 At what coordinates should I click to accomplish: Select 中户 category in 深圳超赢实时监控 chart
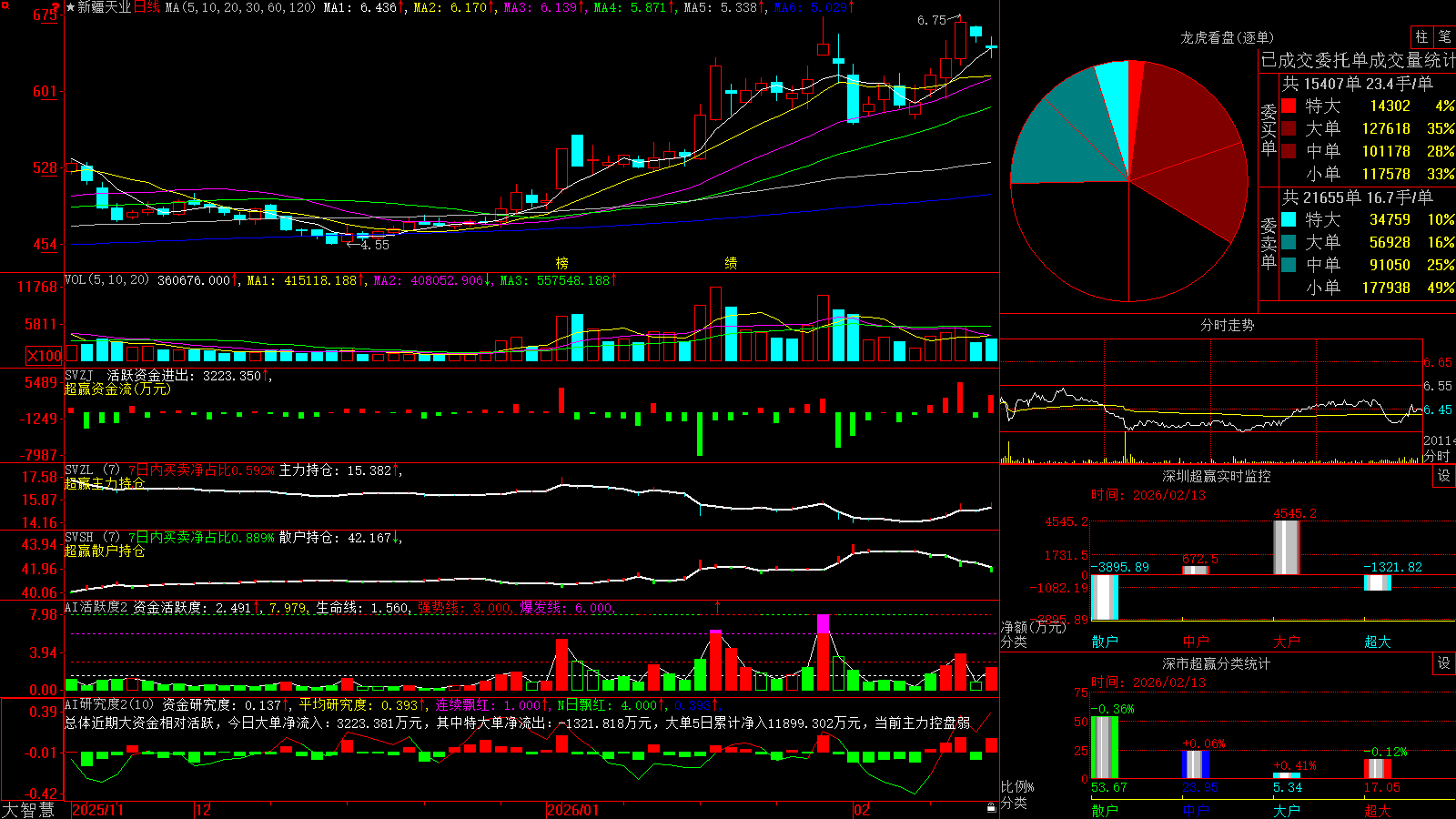coord(1196,642)
